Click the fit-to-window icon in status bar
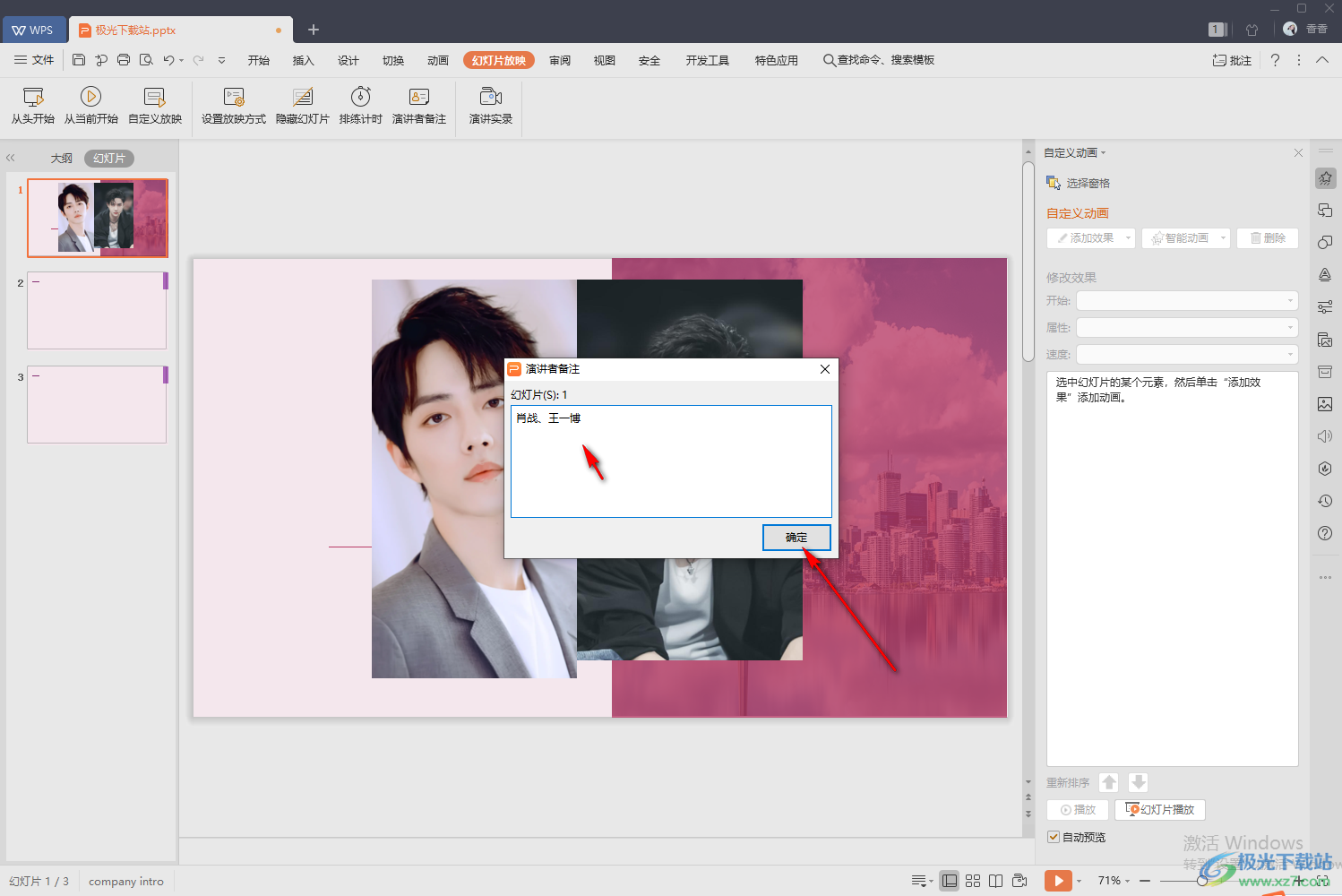This screenshot has width=1342, height=896. [x=1322, y=881]
